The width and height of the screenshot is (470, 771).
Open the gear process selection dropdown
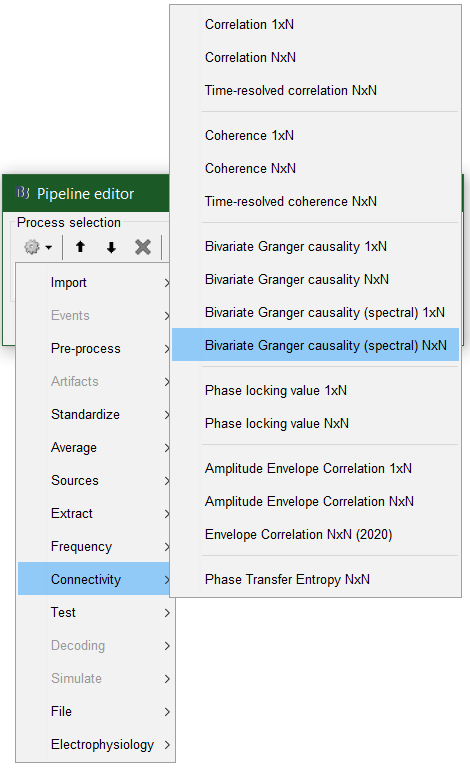pyautogui.click(x=38, y=247)
